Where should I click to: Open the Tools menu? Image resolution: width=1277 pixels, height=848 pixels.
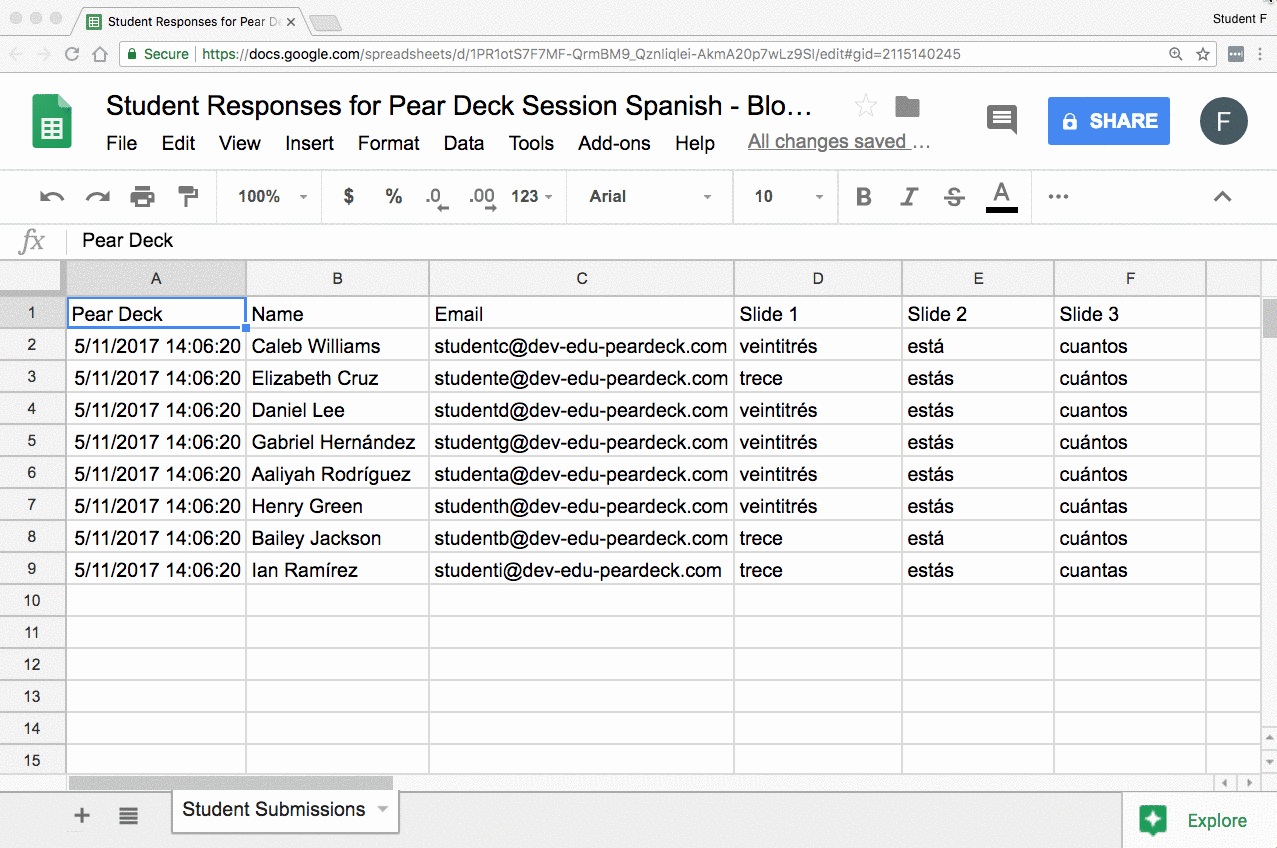click(x=531, y=143)
